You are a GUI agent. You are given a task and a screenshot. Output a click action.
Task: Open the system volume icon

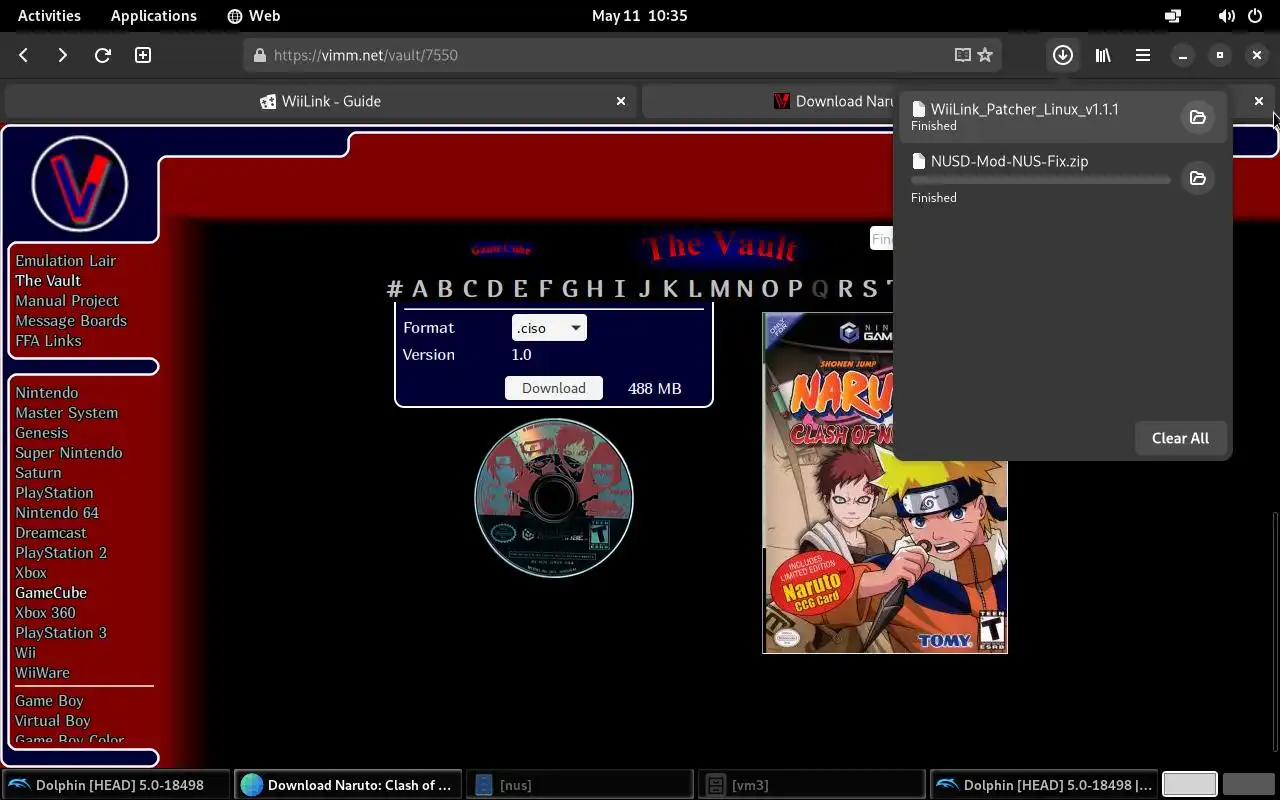[1227, 16]
